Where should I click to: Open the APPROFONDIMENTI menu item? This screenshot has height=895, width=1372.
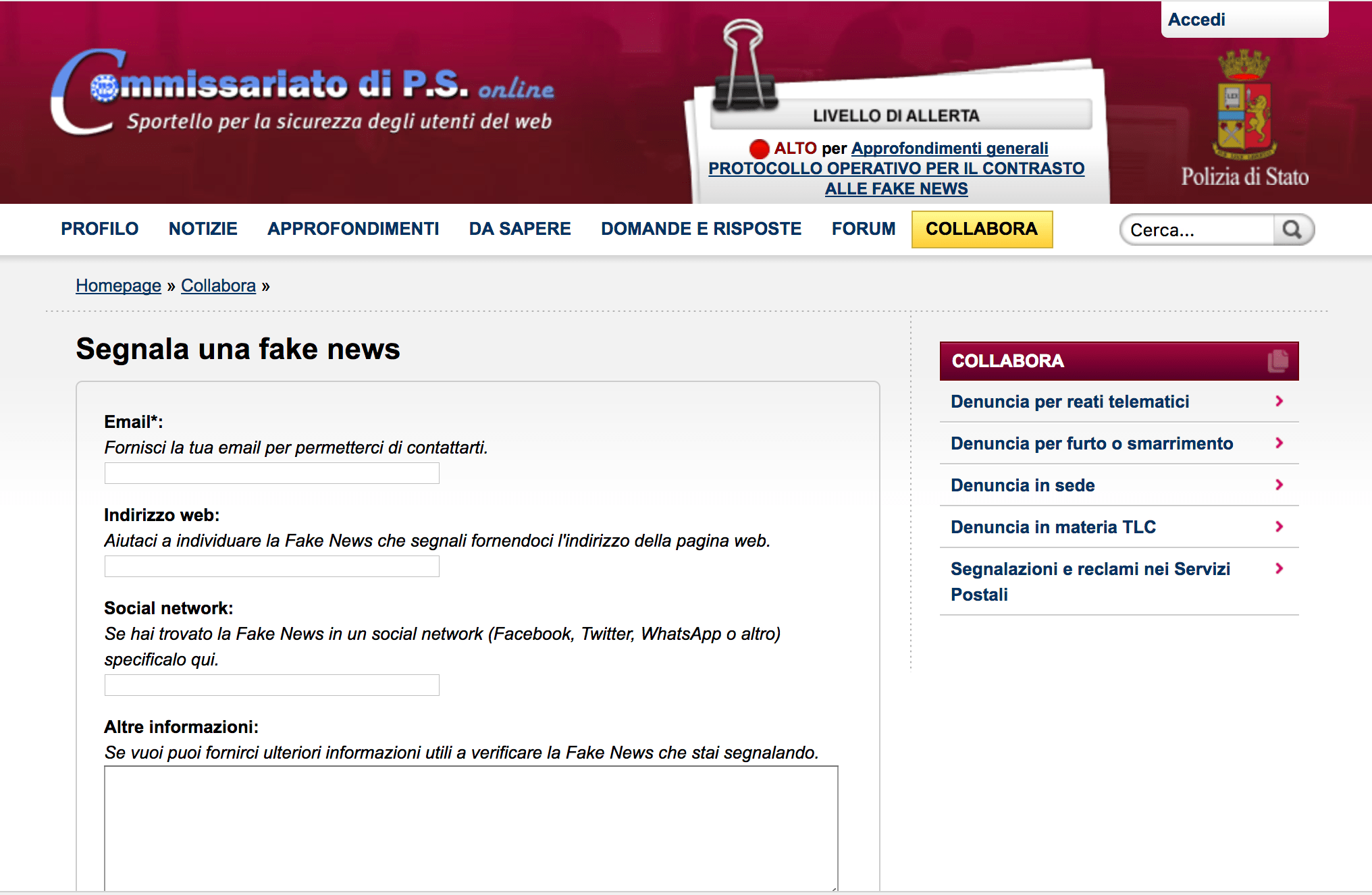[353, 229]
